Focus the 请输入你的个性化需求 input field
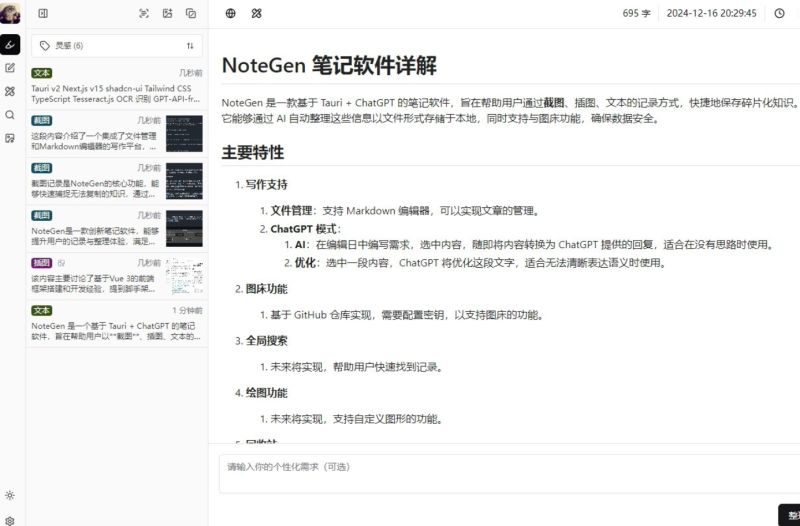This screenshot has width=800, height=526. (509, 473)
